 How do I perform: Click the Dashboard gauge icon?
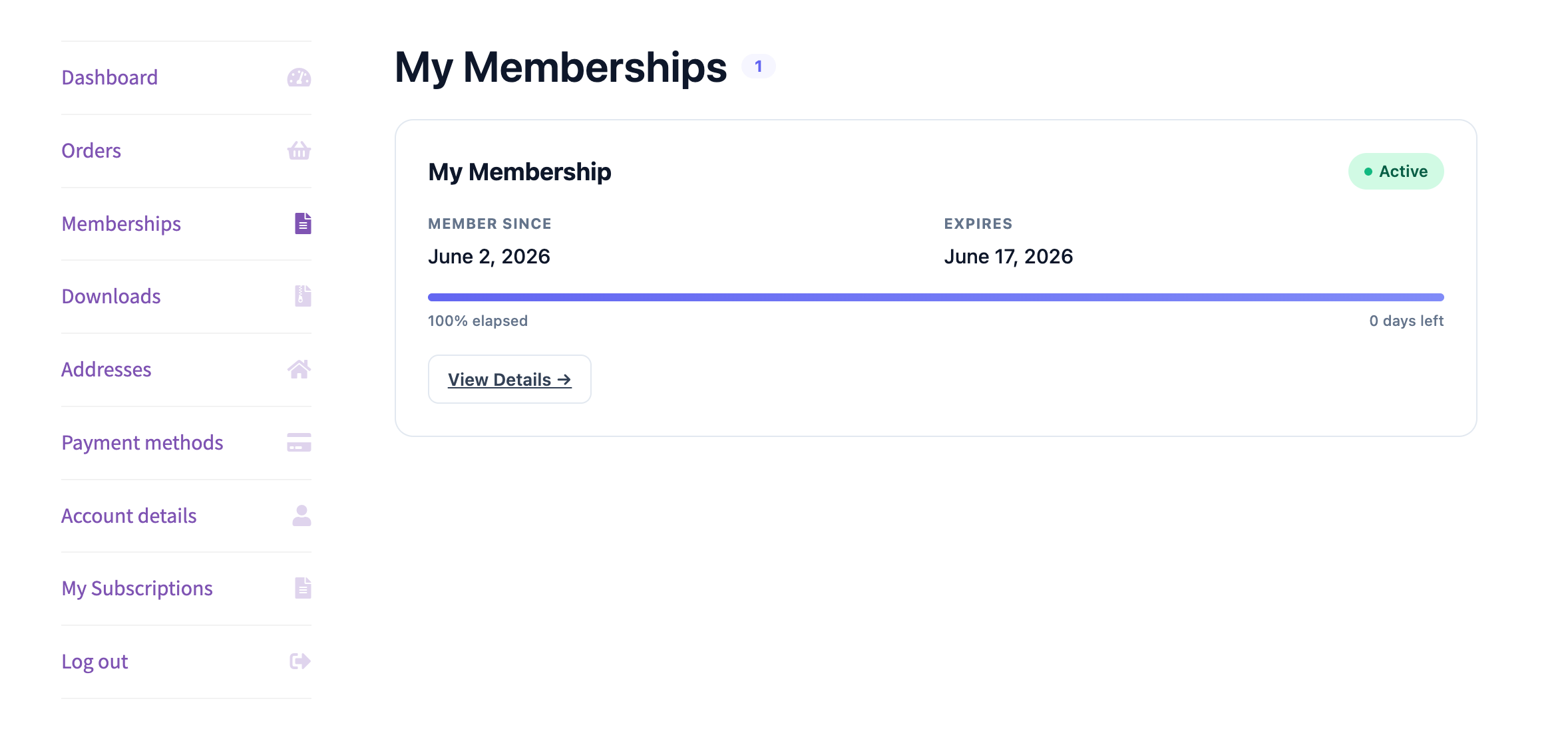point(299,78)
